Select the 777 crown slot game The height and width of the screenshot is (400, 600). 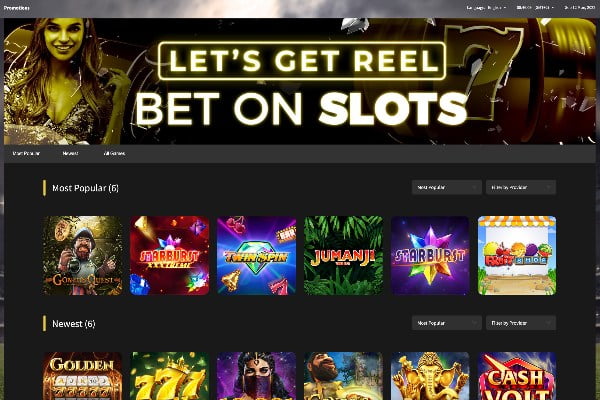(x=170, y=376)
